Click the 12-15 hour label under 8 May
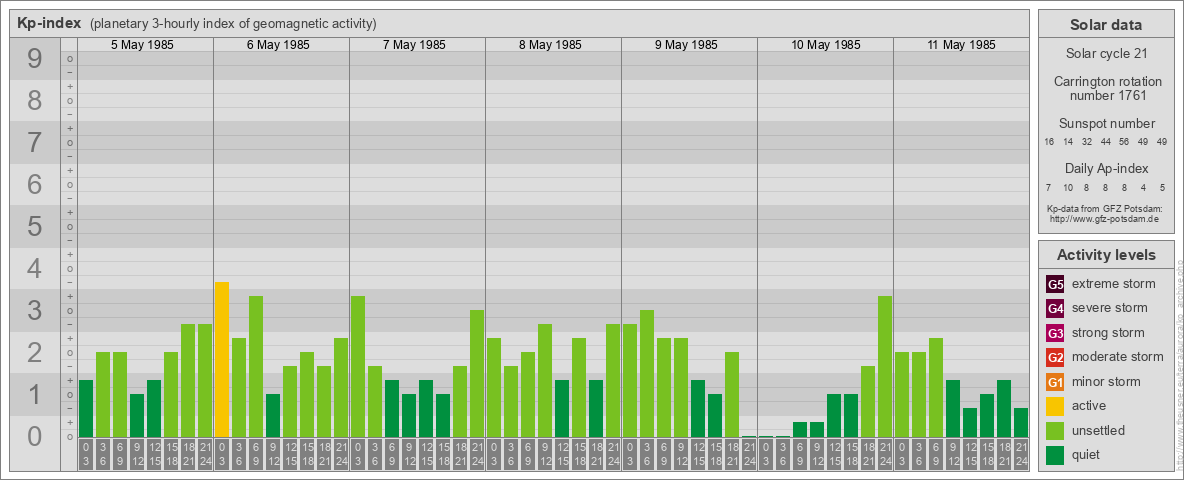Screen dimensions: 1184x480 coord(562,455)
